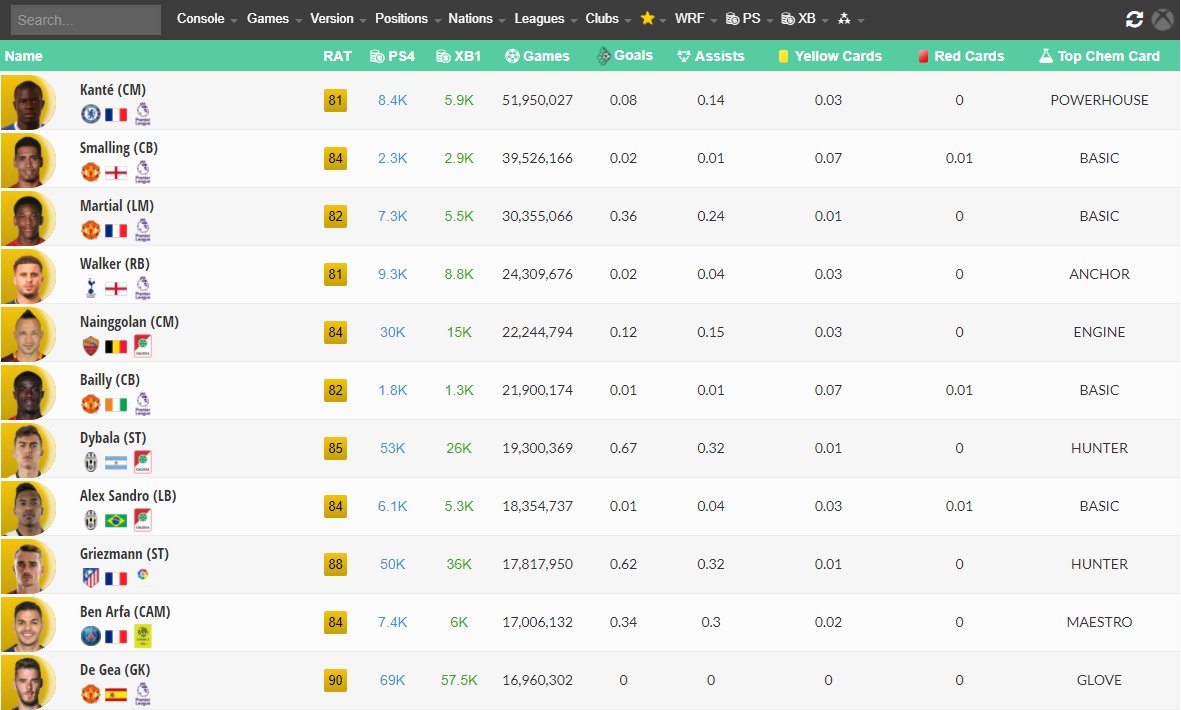Open the Games dropdown menu
Screen dimensions: 1181x710
pos(274,19)
